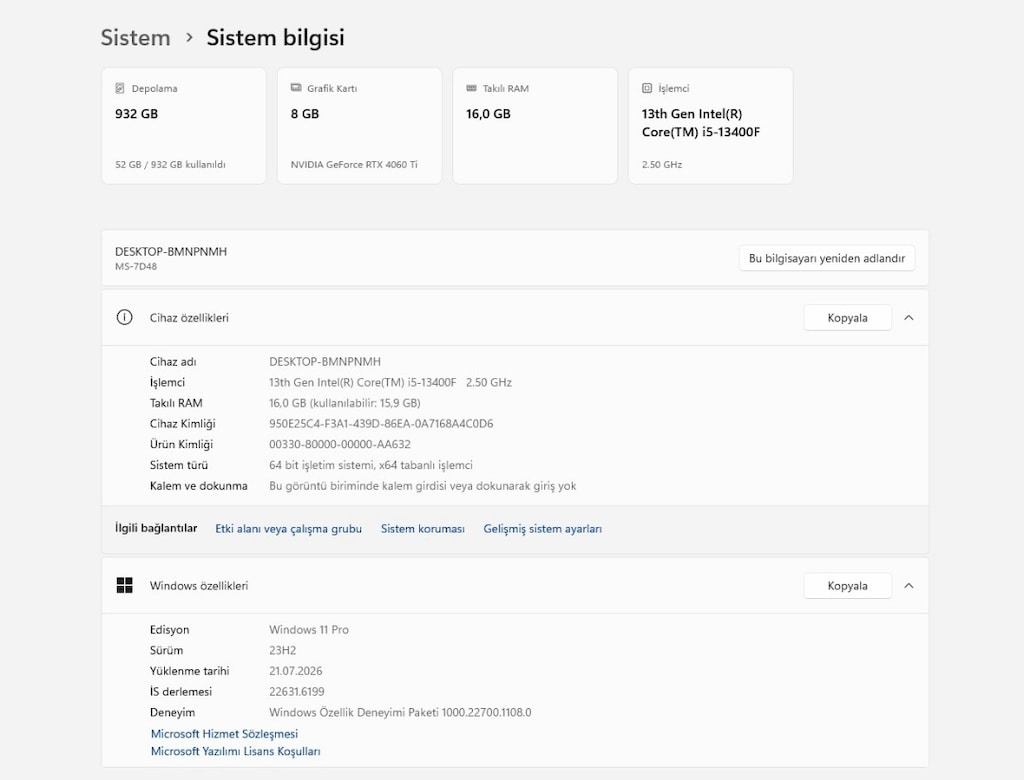The height and width of the screenshot is (780, 1024).
Task: Open Microsoft Yazılımı Lisans Koşulları link
Action: point(236,751)
